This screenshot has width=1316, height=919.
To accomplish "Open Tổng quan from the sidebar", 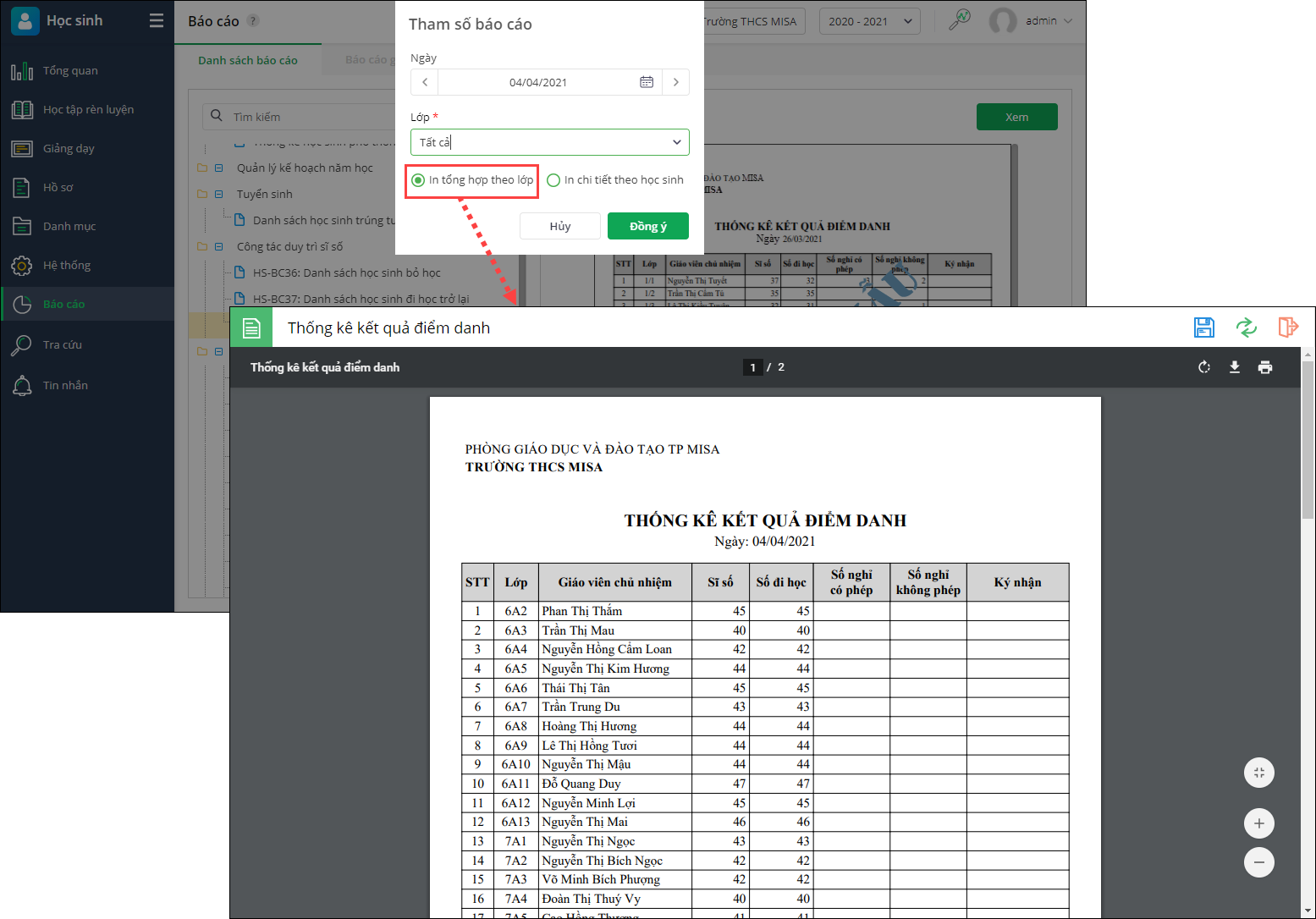I will 87,71.
